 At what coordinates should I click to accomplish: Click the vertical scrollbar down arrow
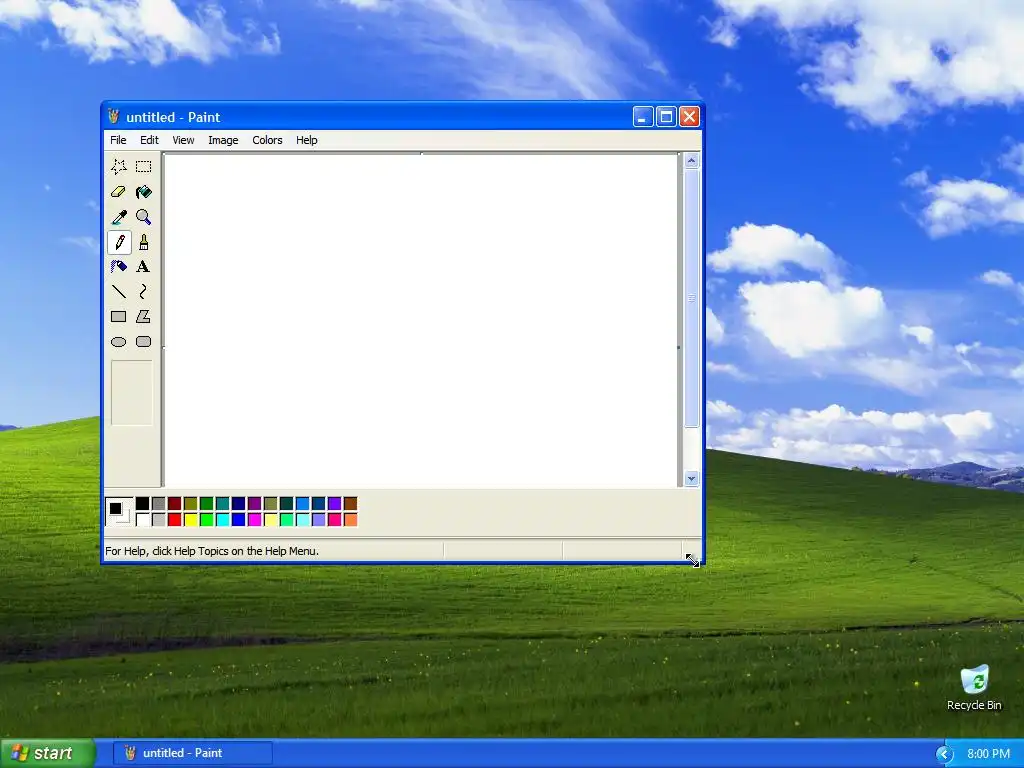[x=692, y=479]
